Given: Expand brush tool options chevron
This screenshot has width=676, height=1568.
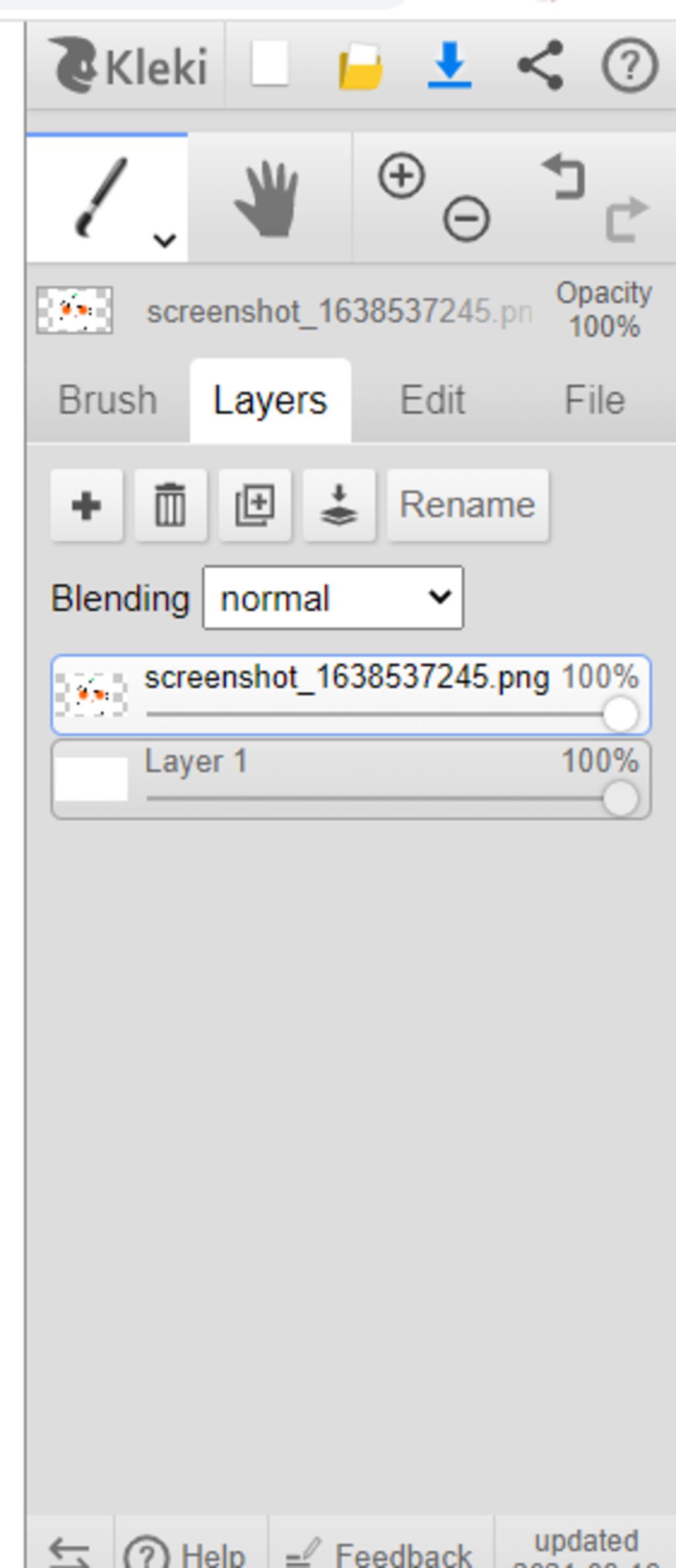Looking at the screenshot, I should pyautogui.click(x=164, y=240).
